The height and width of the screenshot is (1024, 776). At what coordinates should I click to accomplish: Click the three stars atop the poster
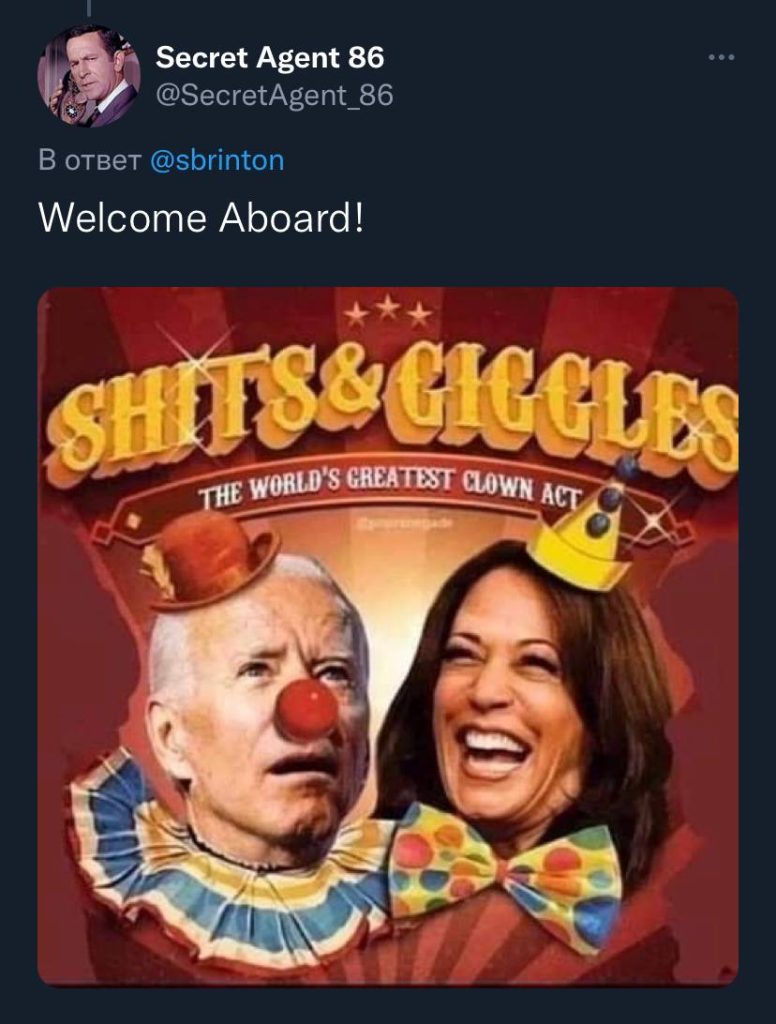[x=389, y=311]
